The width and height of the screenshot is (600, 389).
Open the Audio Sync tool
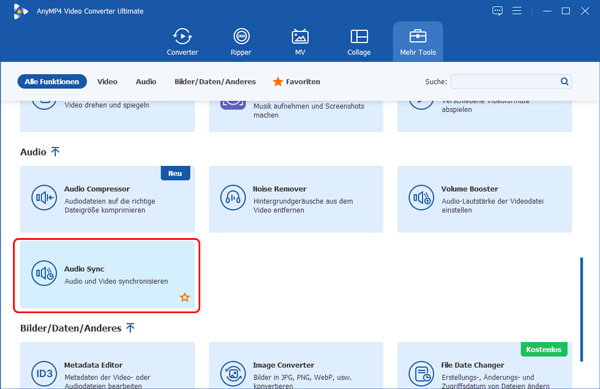click(x=107, y=275)
